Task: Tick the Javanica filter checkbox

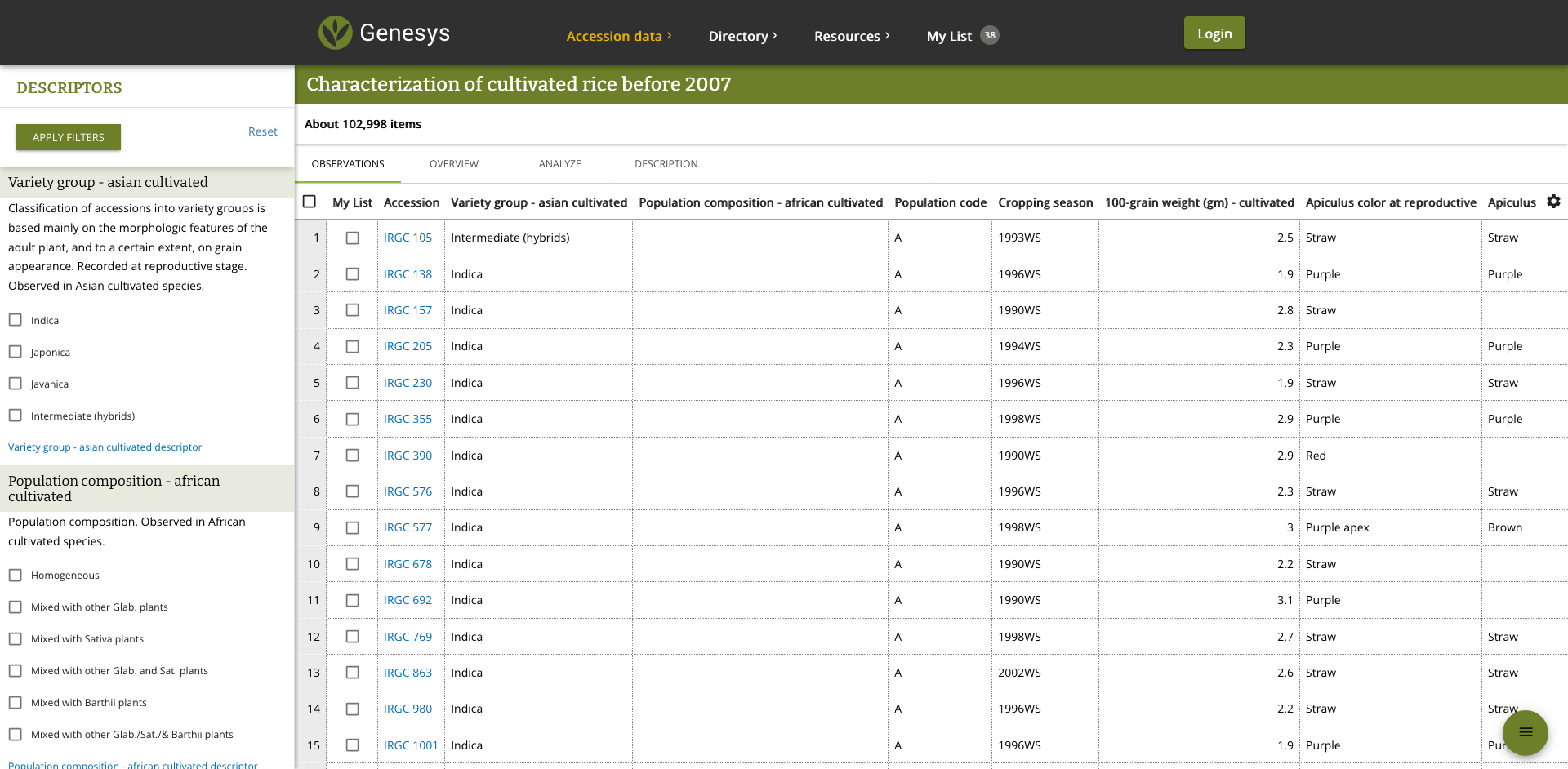Action: click(x=16, y=384)
